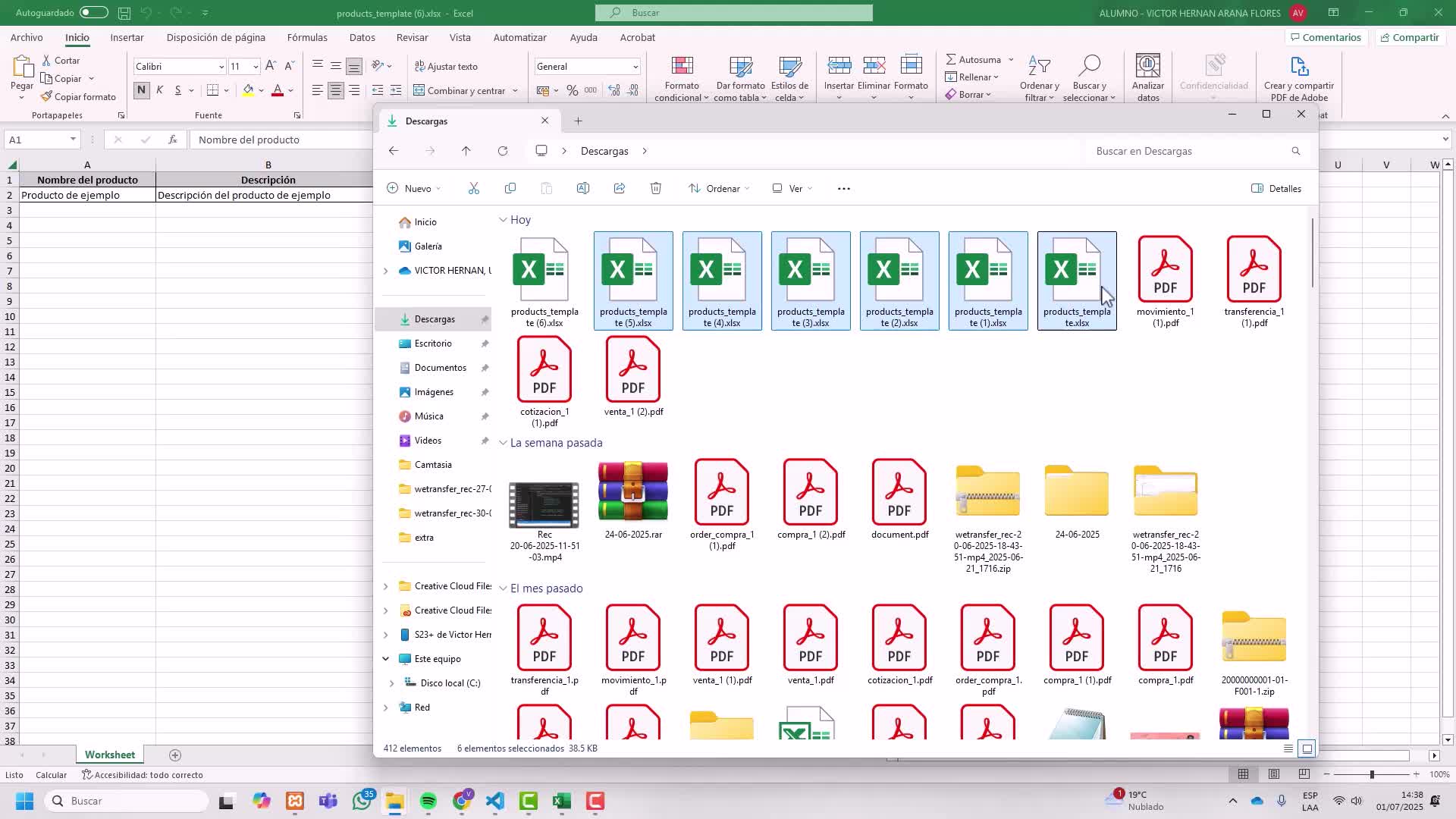This screenshot has height=819, width=1456.
Task: Open the three-dots more options in Explorer
Action: (844, 189)
